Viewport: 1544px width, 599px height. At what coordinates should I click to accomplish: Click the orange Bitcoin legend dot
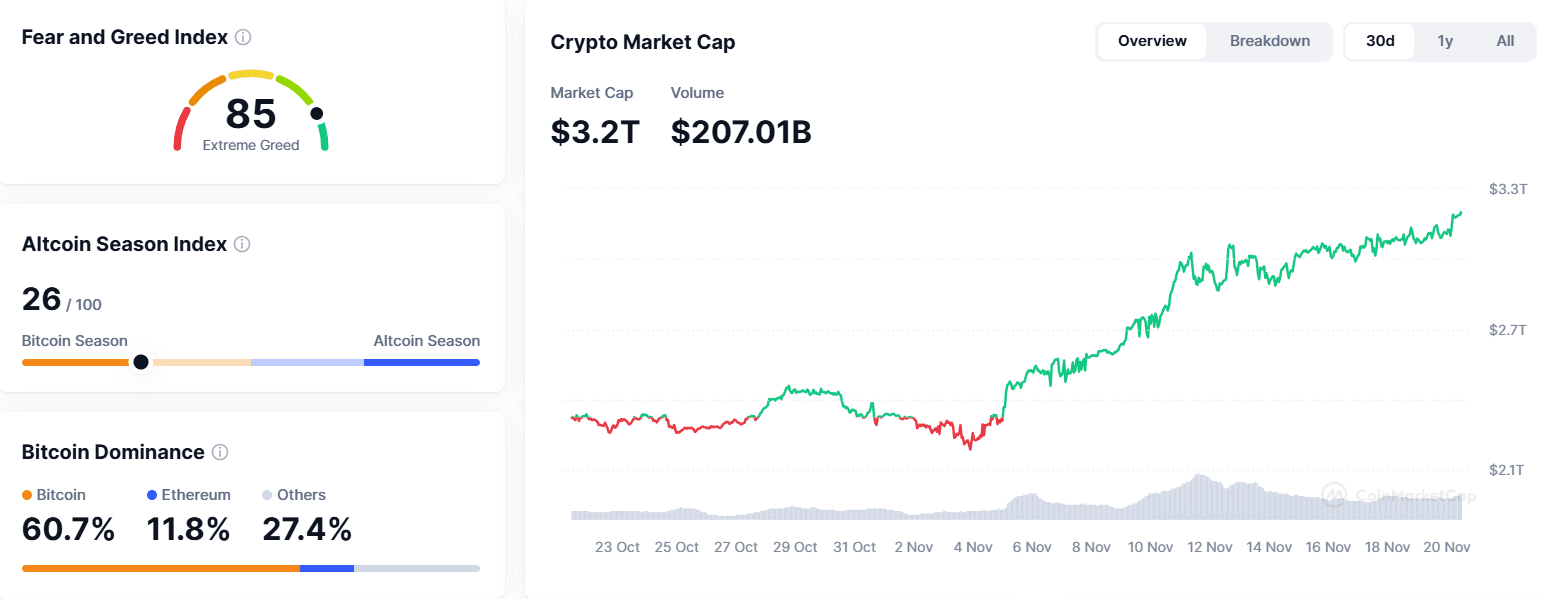27,495
